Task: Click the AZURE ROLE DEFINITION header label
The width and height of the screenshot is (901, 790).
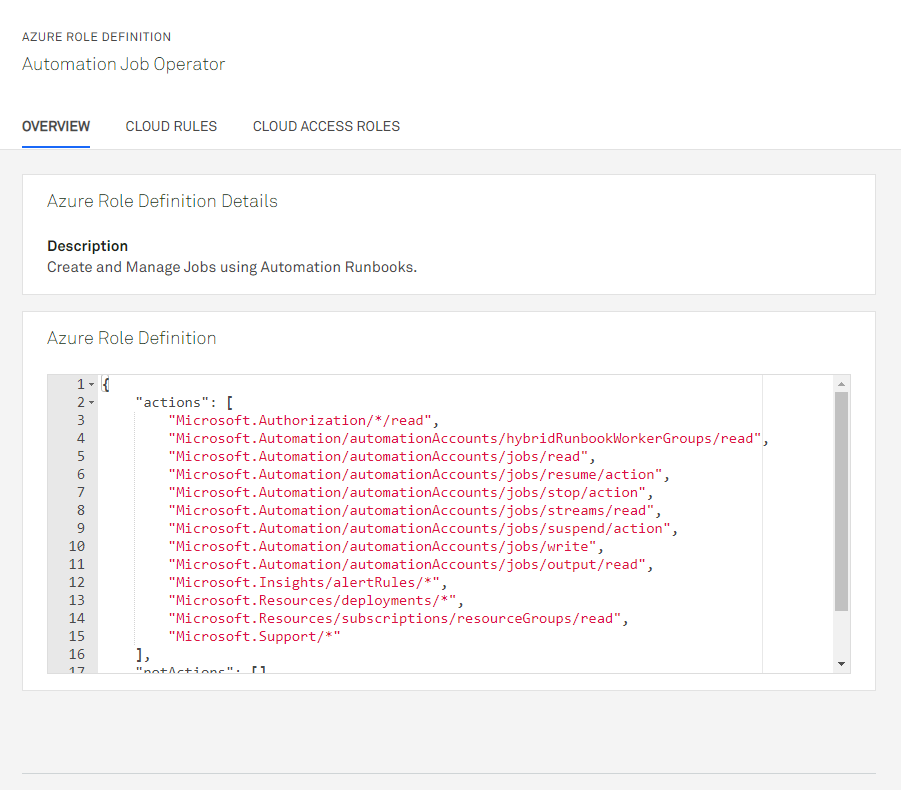Action: pos(97,37)
